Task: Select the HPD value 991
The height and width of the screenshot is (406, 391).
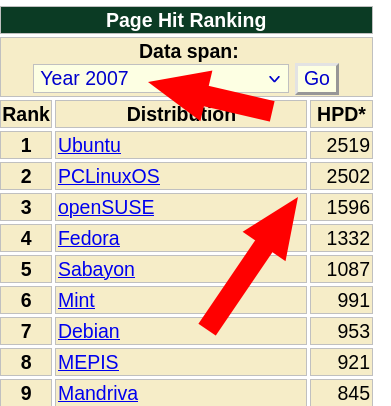Action: pyautogui.click(x=353, y=300)
